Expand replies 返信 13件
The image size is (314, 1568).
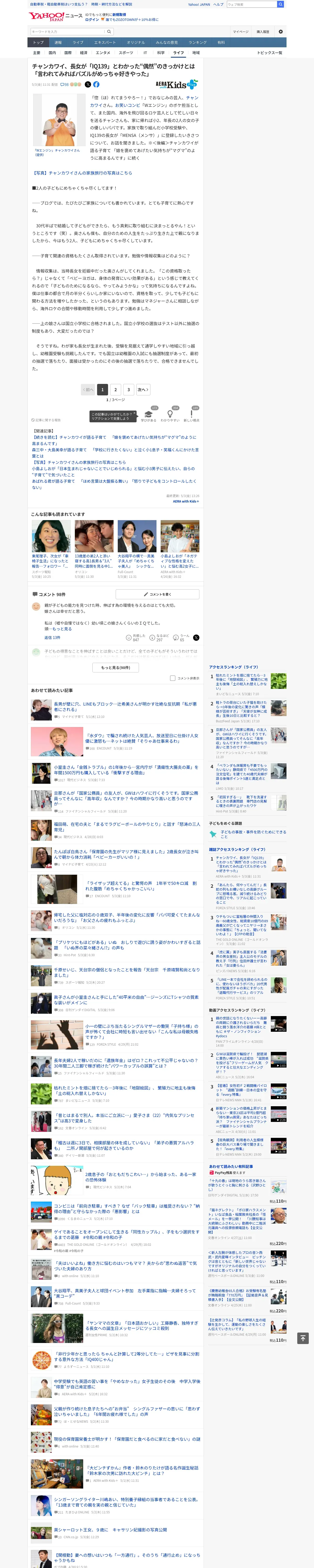(x=52, y=637)
